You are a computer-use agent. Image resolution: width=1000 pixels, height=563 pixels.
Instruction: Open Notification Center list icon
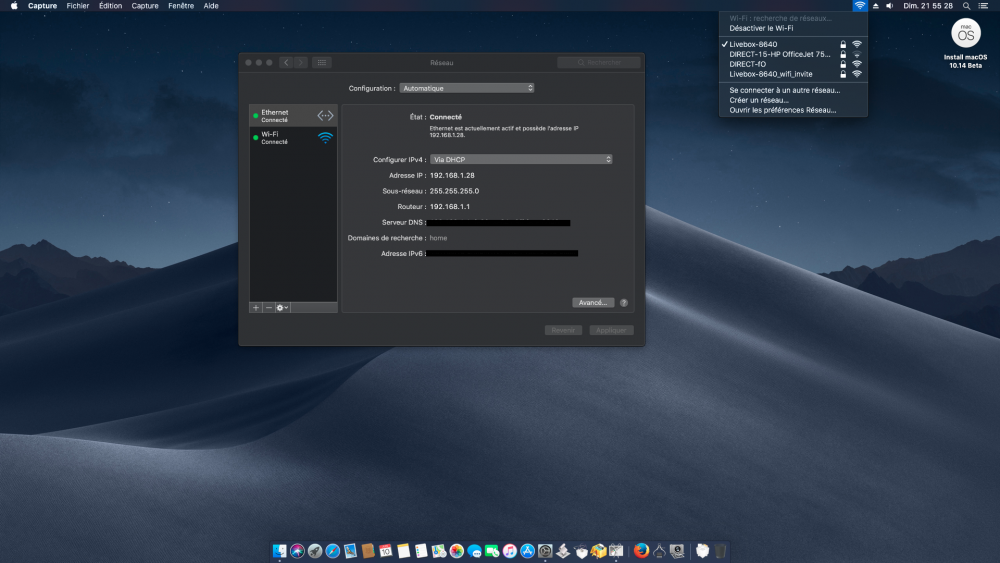pos(983,6)
